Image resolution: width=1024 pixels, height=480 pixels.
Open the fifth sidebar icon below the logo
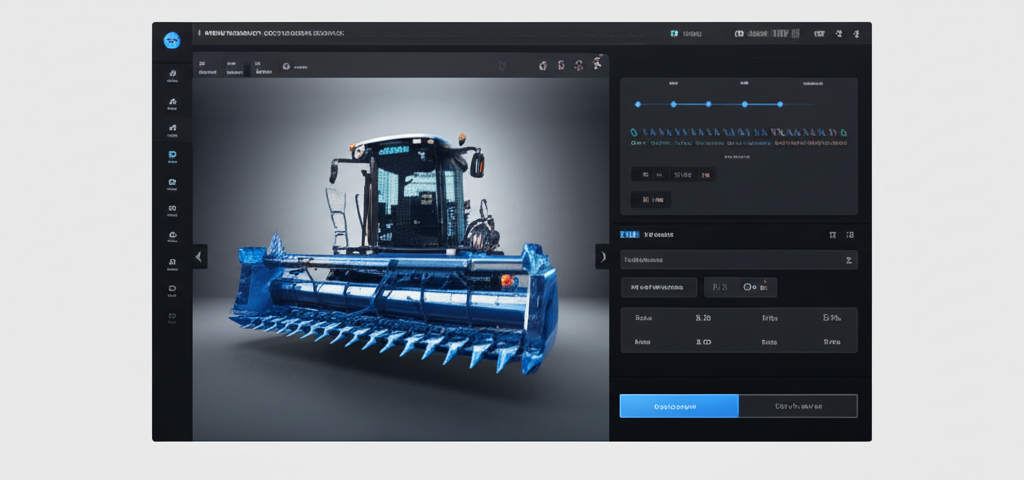(172, 182)
